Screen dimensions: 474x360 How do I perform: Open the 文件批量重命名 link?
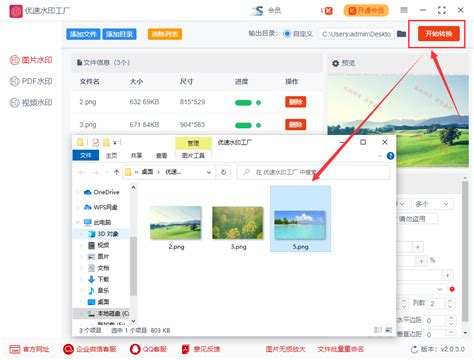click(340, 349)
